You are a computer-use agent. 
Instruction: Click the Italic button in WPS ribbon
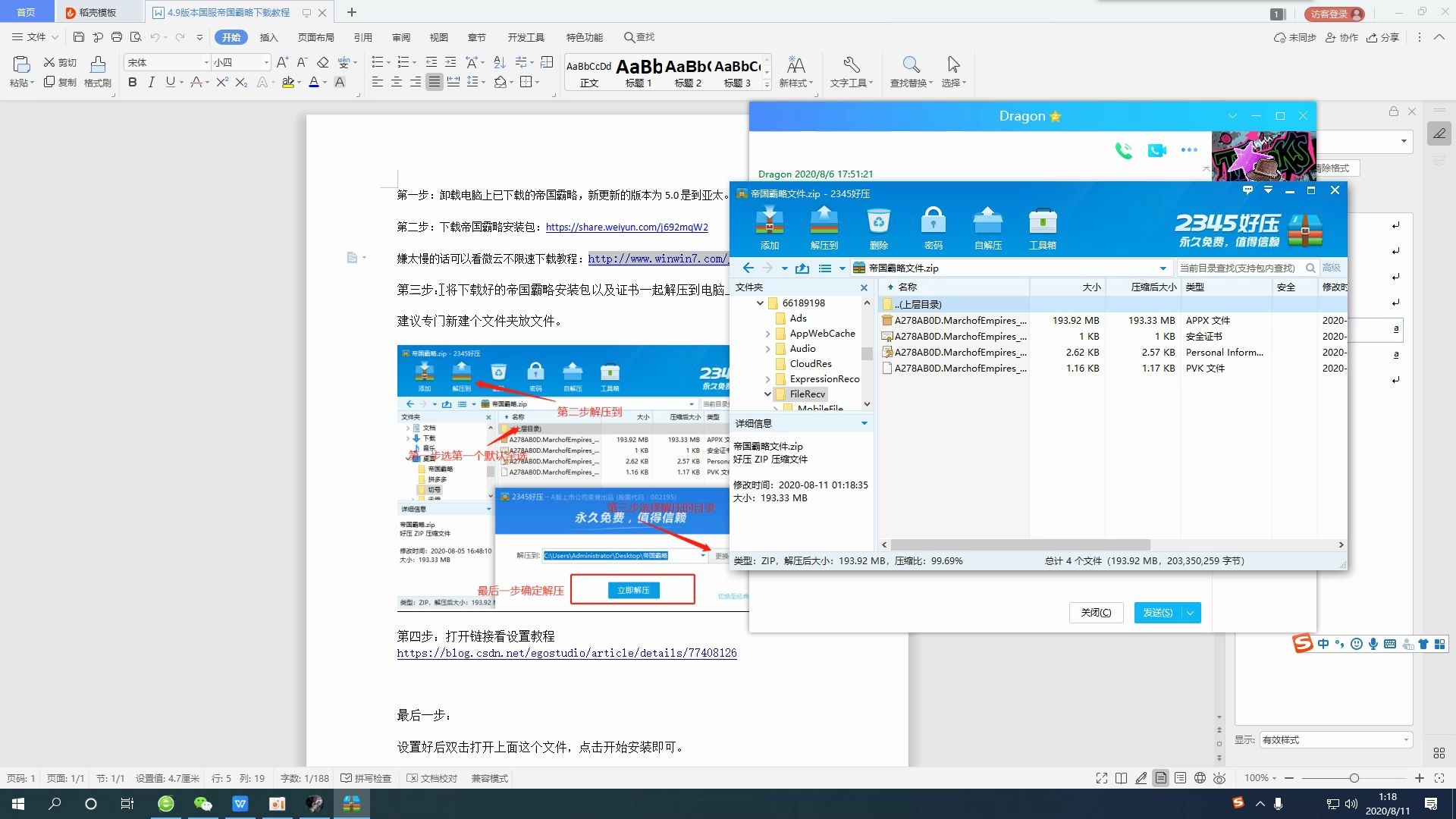(x=151, y=82)
